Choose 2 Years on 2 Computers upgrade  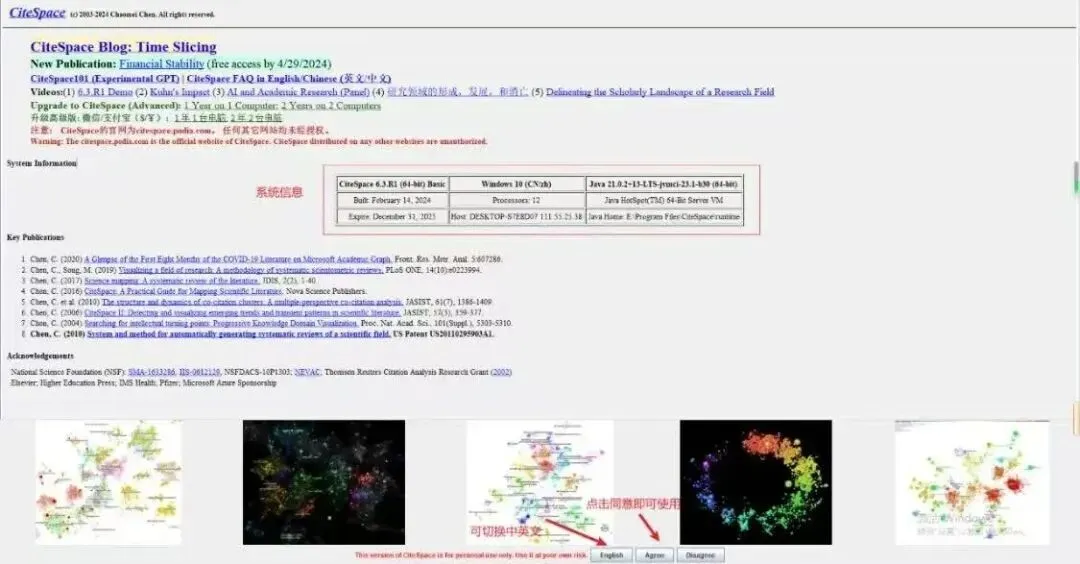(x=331, y=105)
